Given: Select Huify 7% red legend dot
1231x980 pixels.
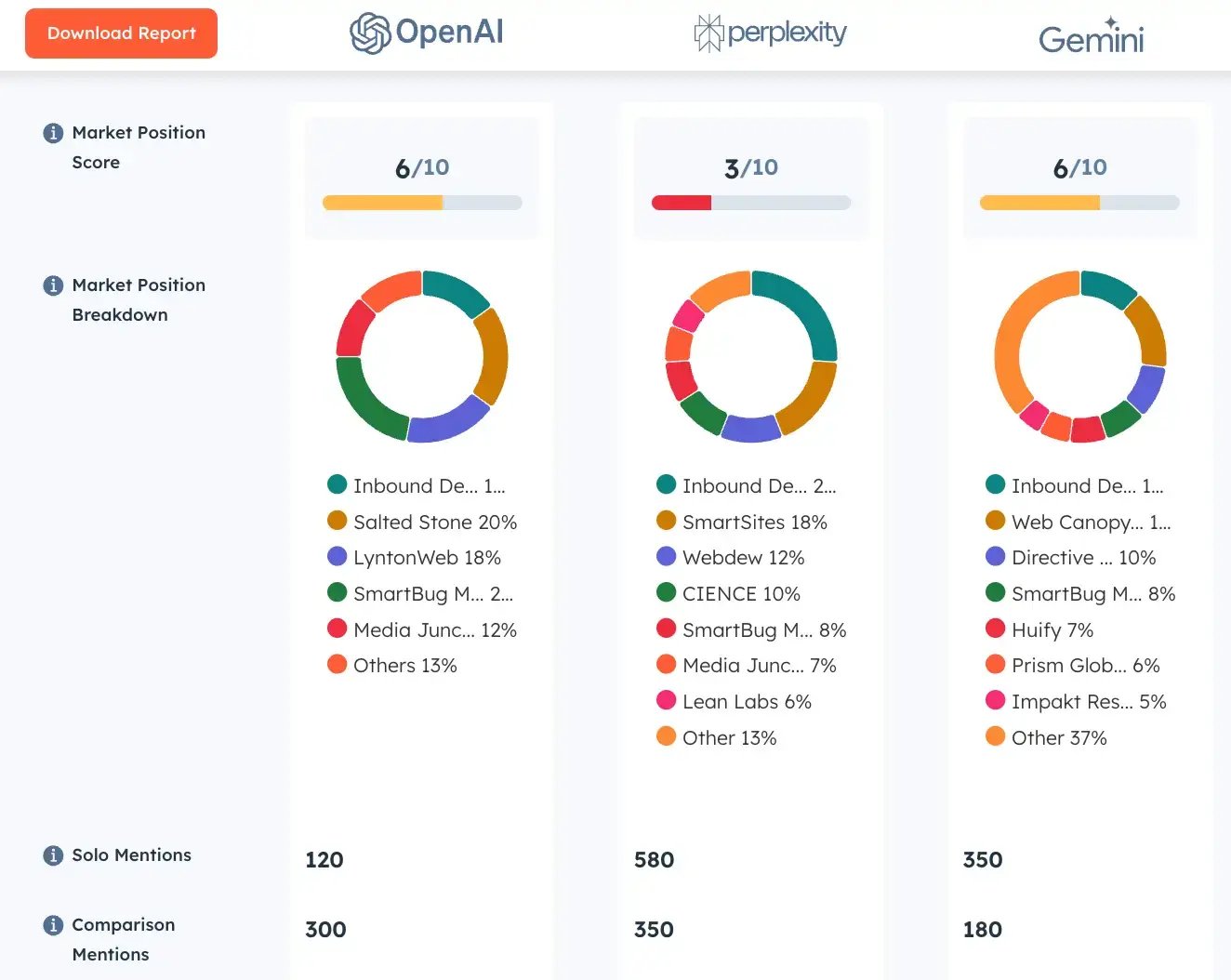Looking at the screenshot, I should tap(995, 629).
